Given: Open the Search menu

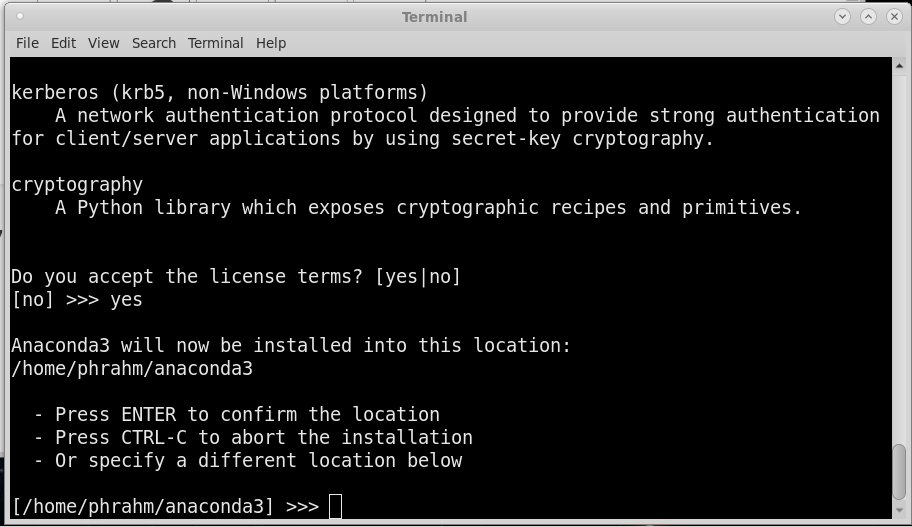Looking at the screenshot, I should [154, 43].
